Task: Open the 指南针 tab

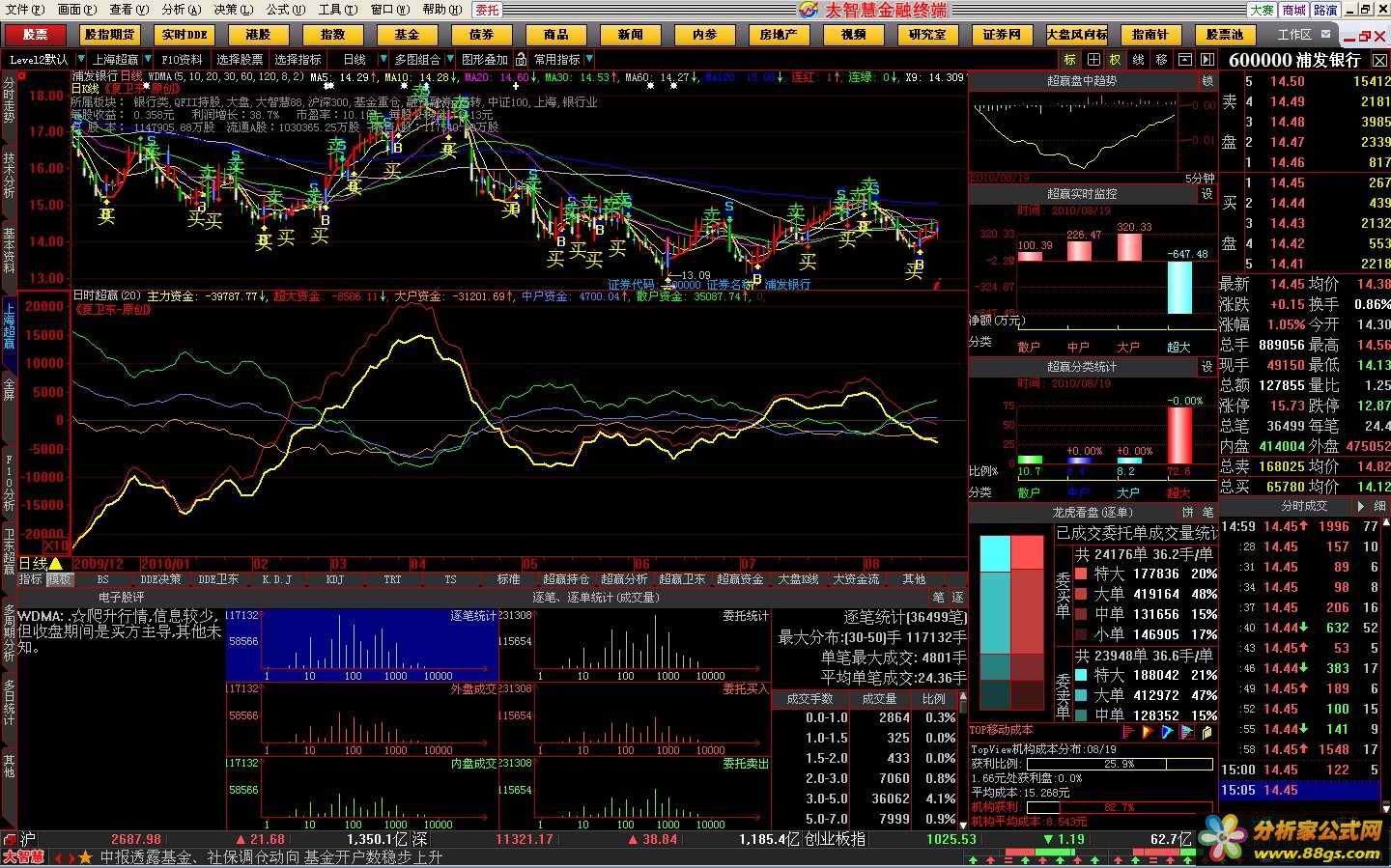Action: coord(1150,35)
